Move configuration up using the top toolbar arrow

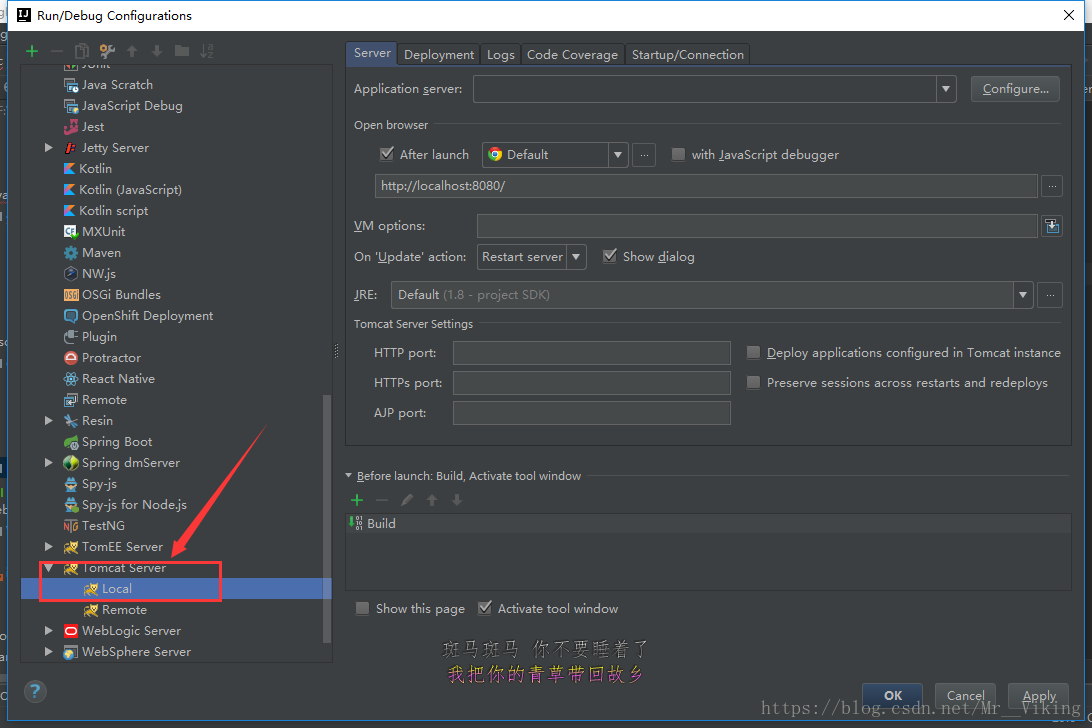pyautogui.click(x=132, y=51)
